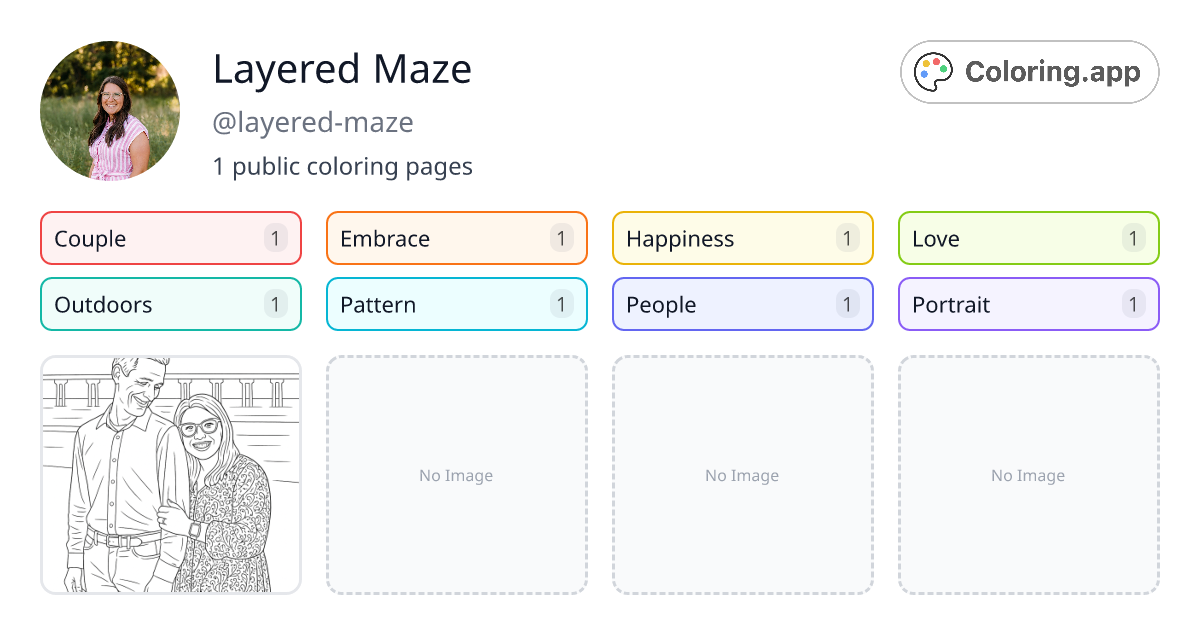Click the count badge on Happiness tag
This screenshot has width=1200, height=630.
click(847, 238)
